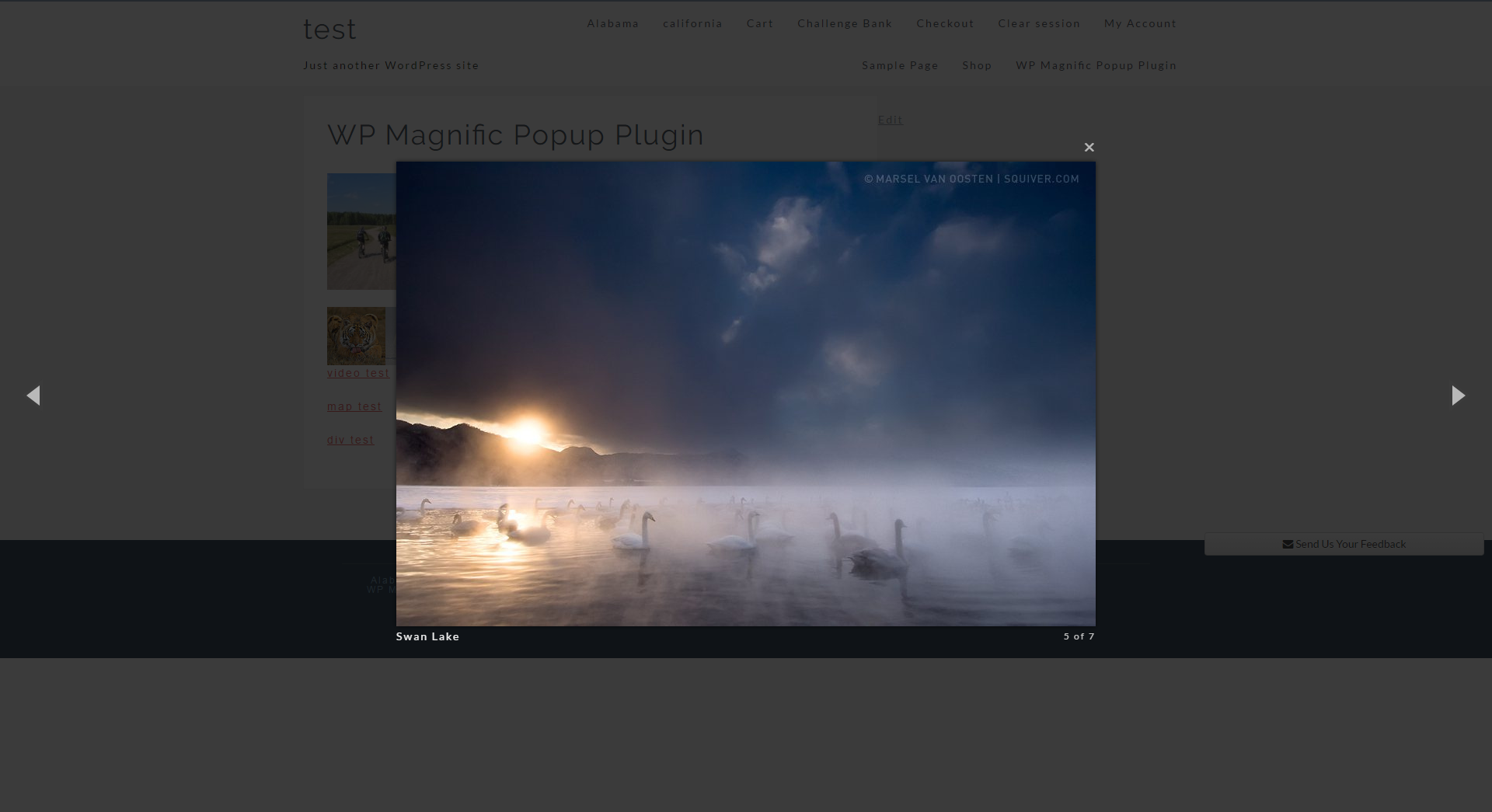Viewport: 1492px width, 812px height.
Task: Click the tiger thumbnail image
Action: (356, 336)
